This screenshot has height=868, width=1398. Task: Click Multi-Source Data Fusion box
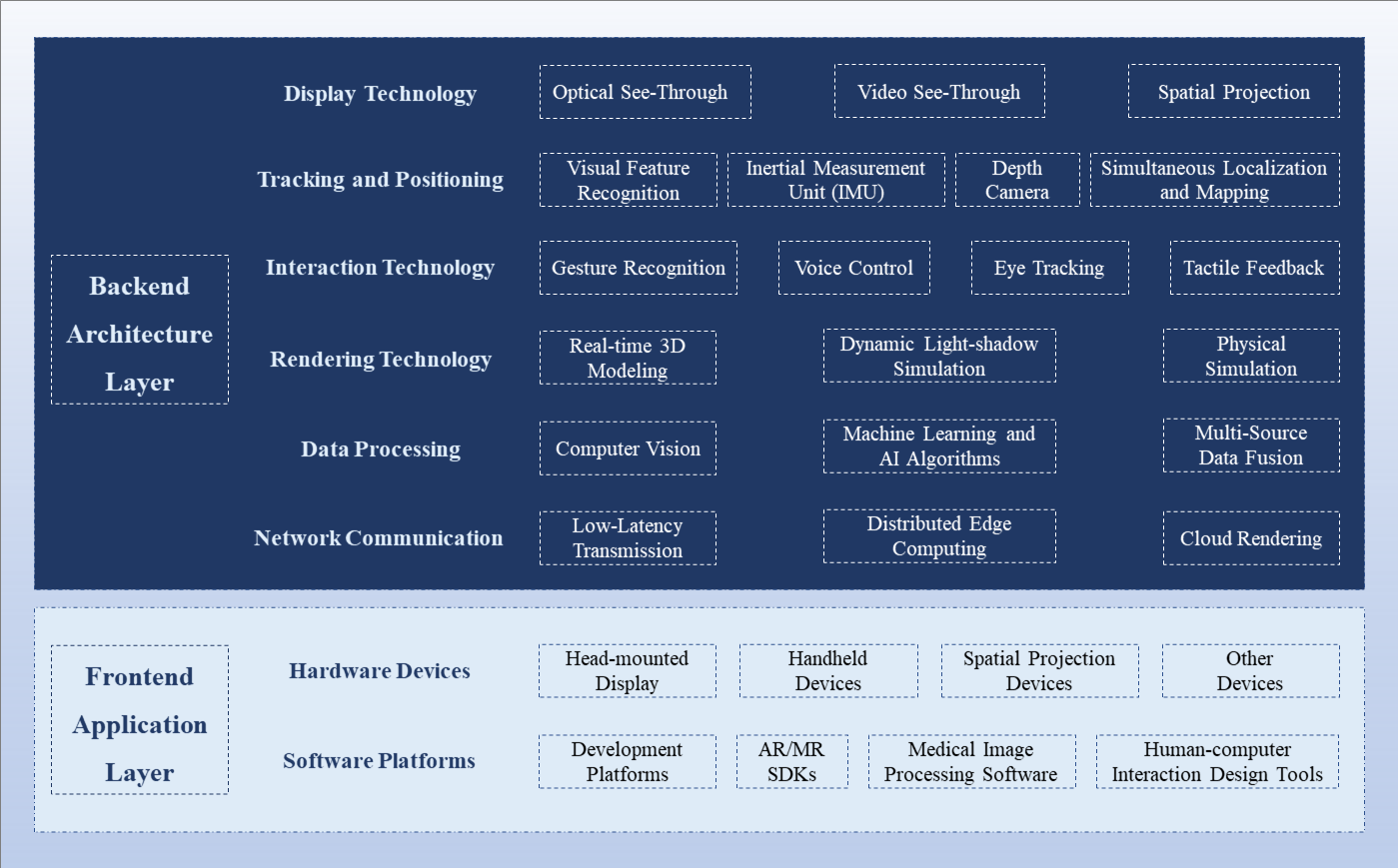pyautogui.click(x=1251, y=445)
